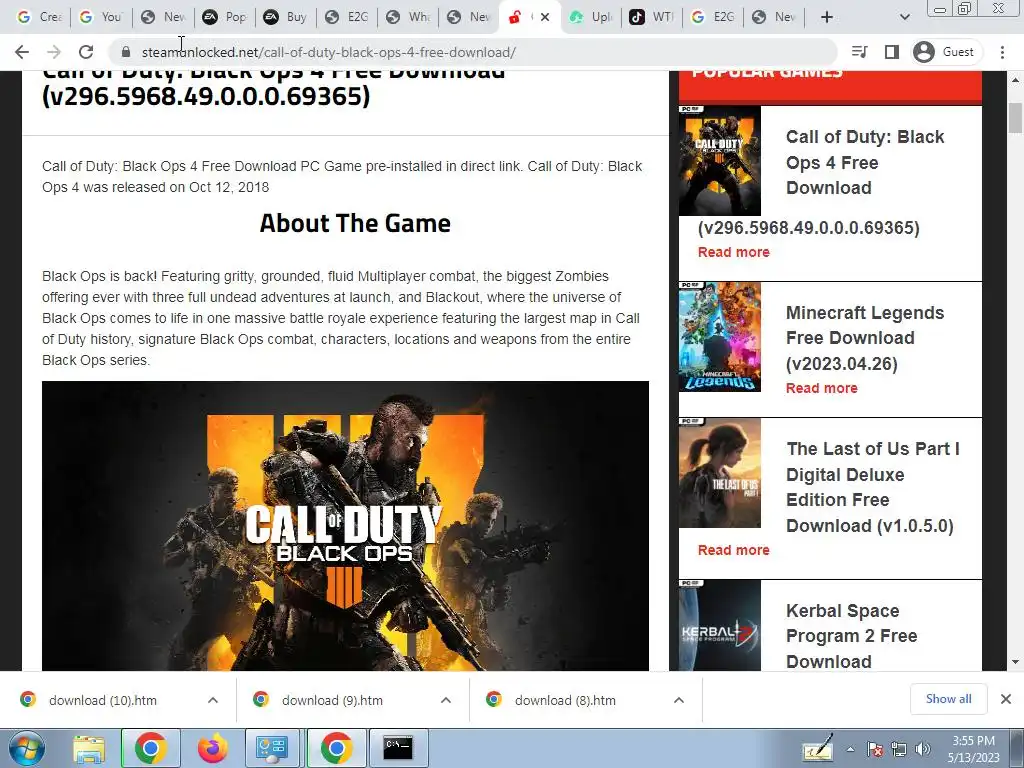Open the media control icon in toolbar
The image size is (1024, 768).
coord(860,52)
